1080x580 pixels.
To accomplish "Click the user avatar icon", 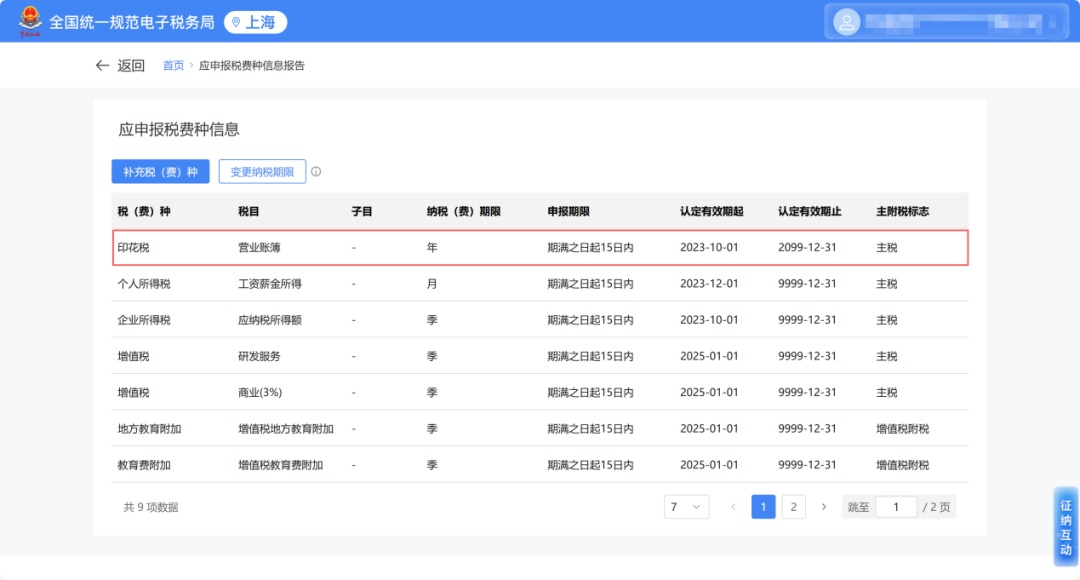I will click(x=846, y=22).
